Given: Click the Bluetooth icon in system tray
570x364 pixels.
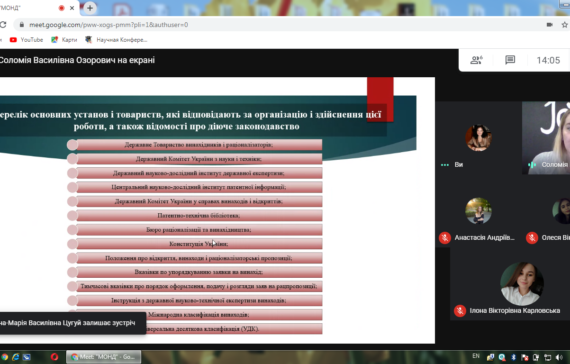Looking at the screenshot, I should (x=513, y=357).
